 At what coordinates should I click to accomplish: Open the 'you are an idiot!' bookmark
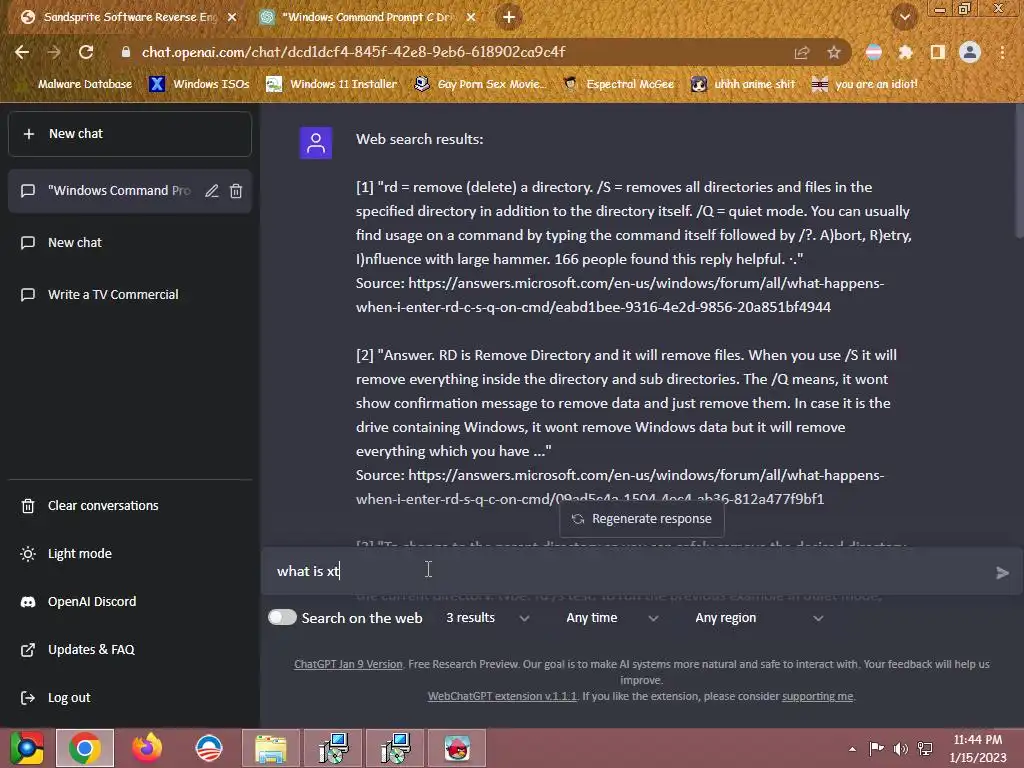(865, 84)
